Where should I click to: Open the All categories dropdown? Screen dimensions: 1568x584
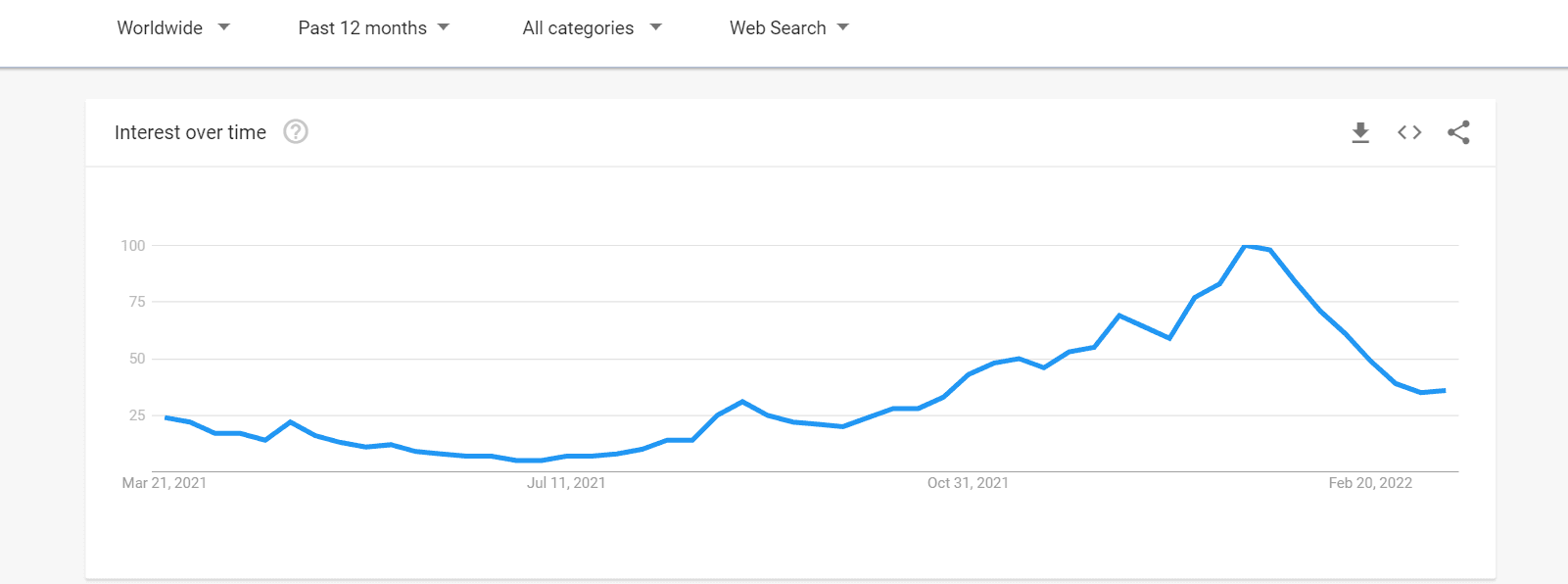(x=592, y=28)
